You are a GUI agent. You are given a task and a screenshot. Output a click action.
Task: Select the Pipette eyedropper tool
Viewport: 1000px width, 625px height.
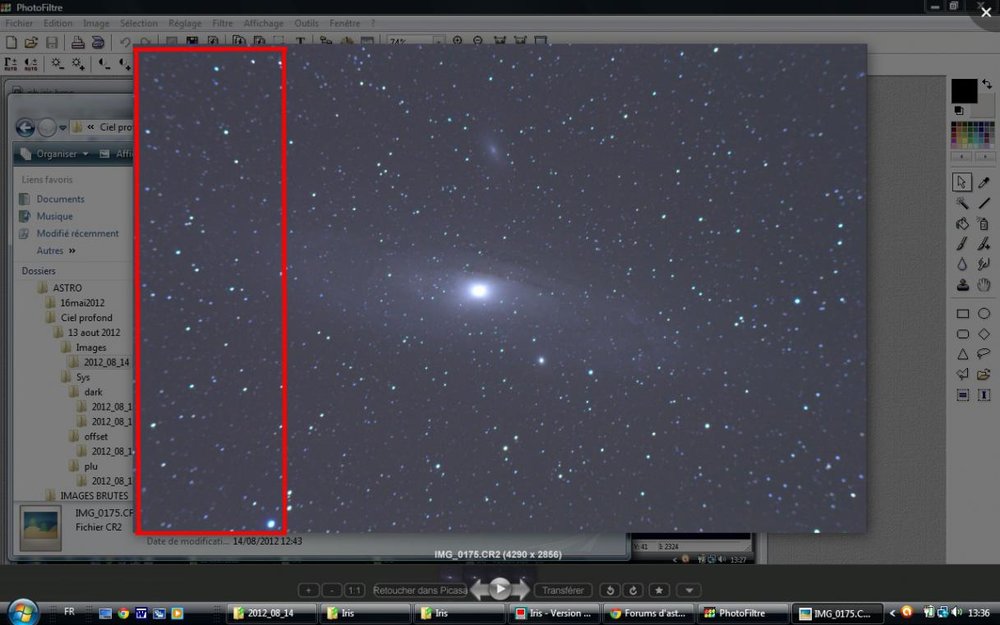click(x=984, y=182)
